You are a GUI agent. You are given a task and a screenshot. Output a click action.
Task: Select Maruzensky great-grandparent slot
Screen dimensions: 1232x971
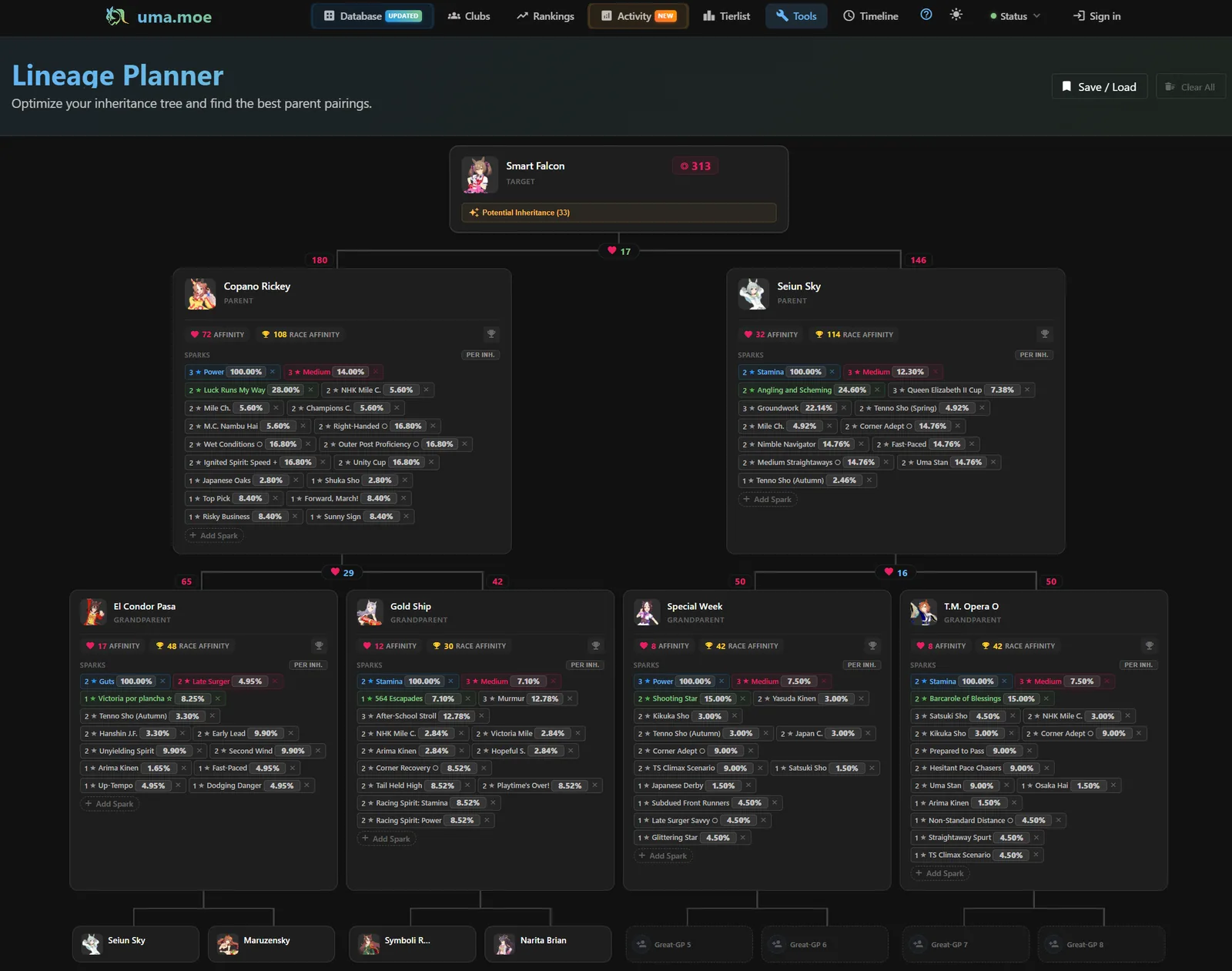(x=271, y=944)
